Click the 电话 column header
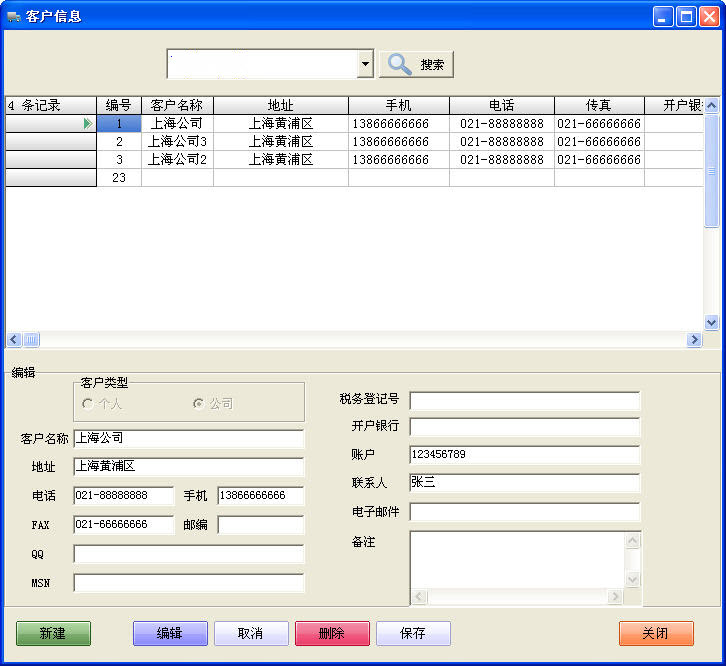The height and width of the screenshot is (666, 726). (x=501, y=105)
